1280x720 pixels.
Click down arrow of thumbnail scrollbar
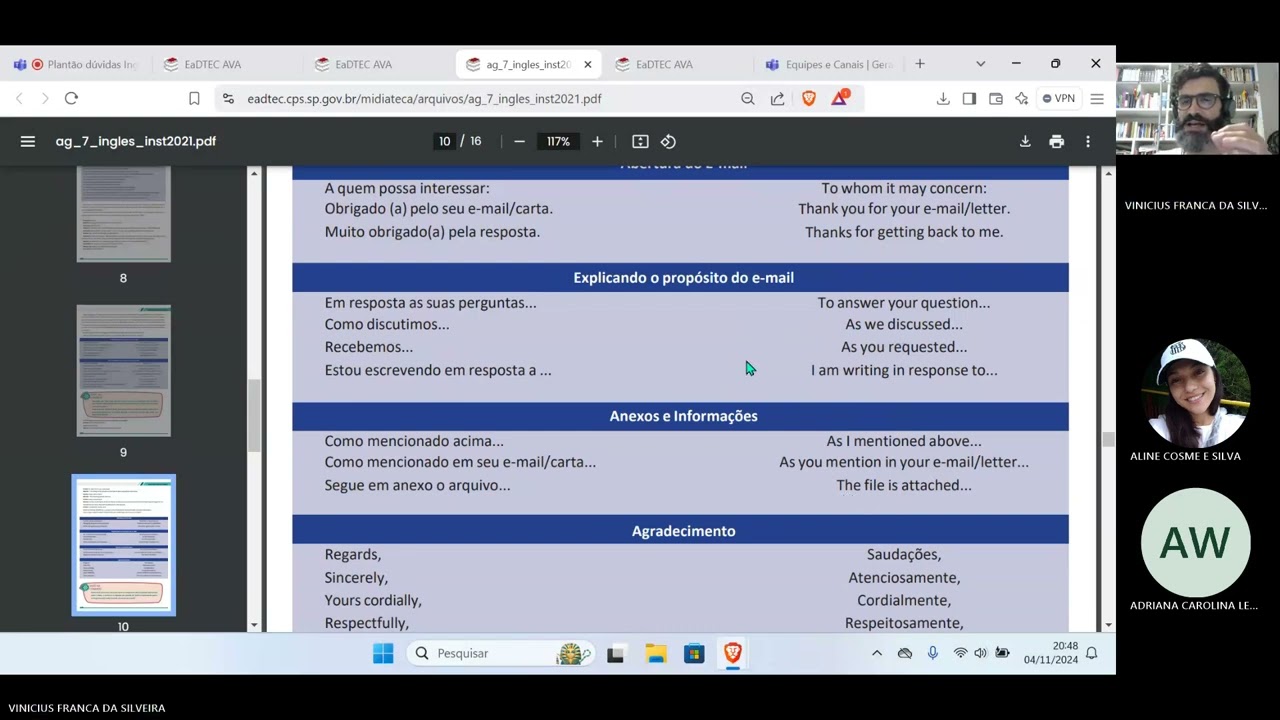click(254, 625)
